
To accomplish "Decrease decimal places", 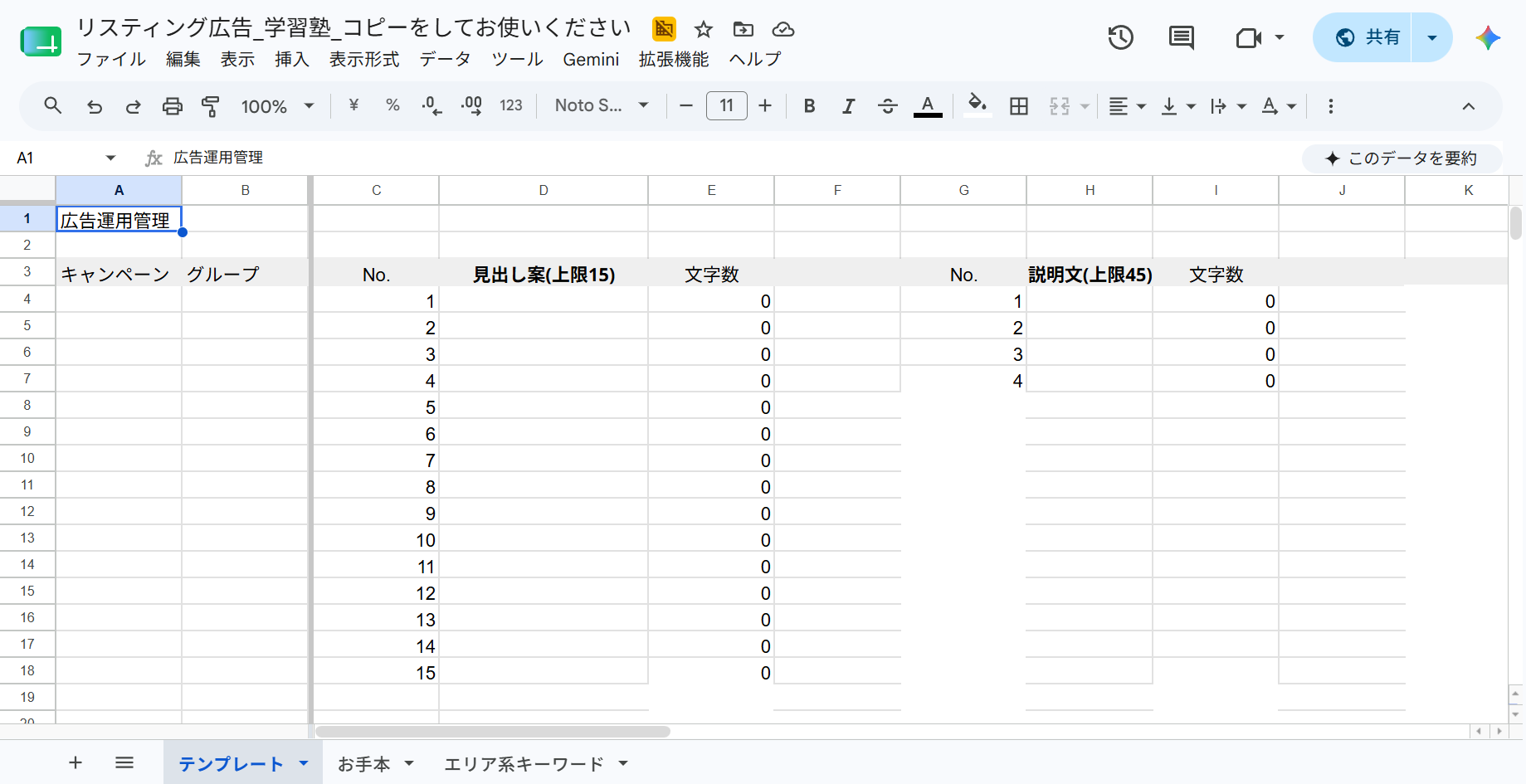I will (431, 105).
